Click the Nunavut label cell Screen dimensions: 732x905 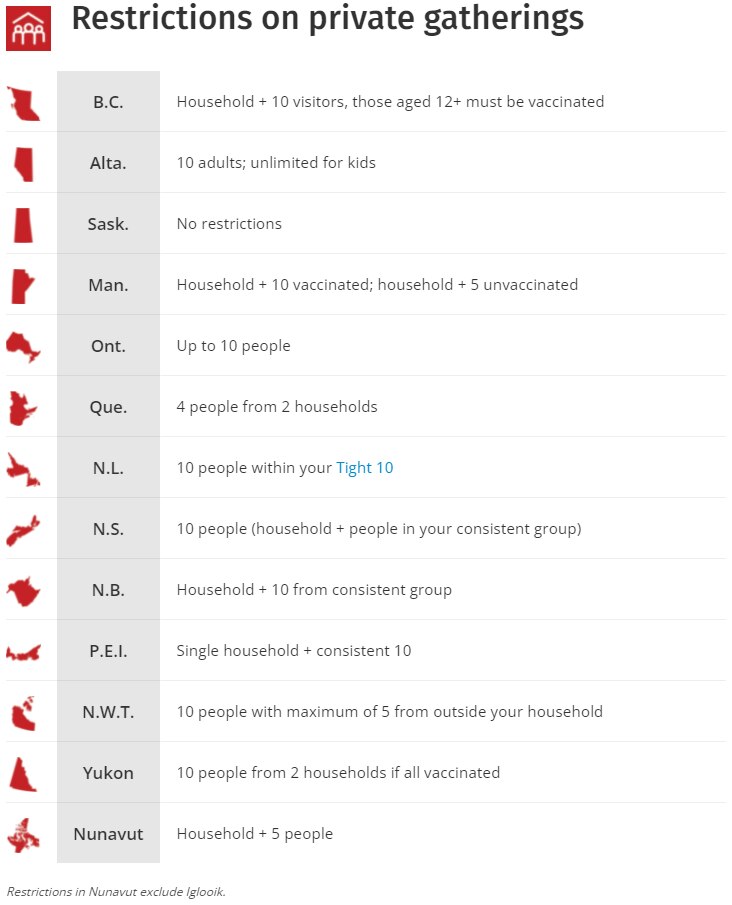(x=108, y=834)
